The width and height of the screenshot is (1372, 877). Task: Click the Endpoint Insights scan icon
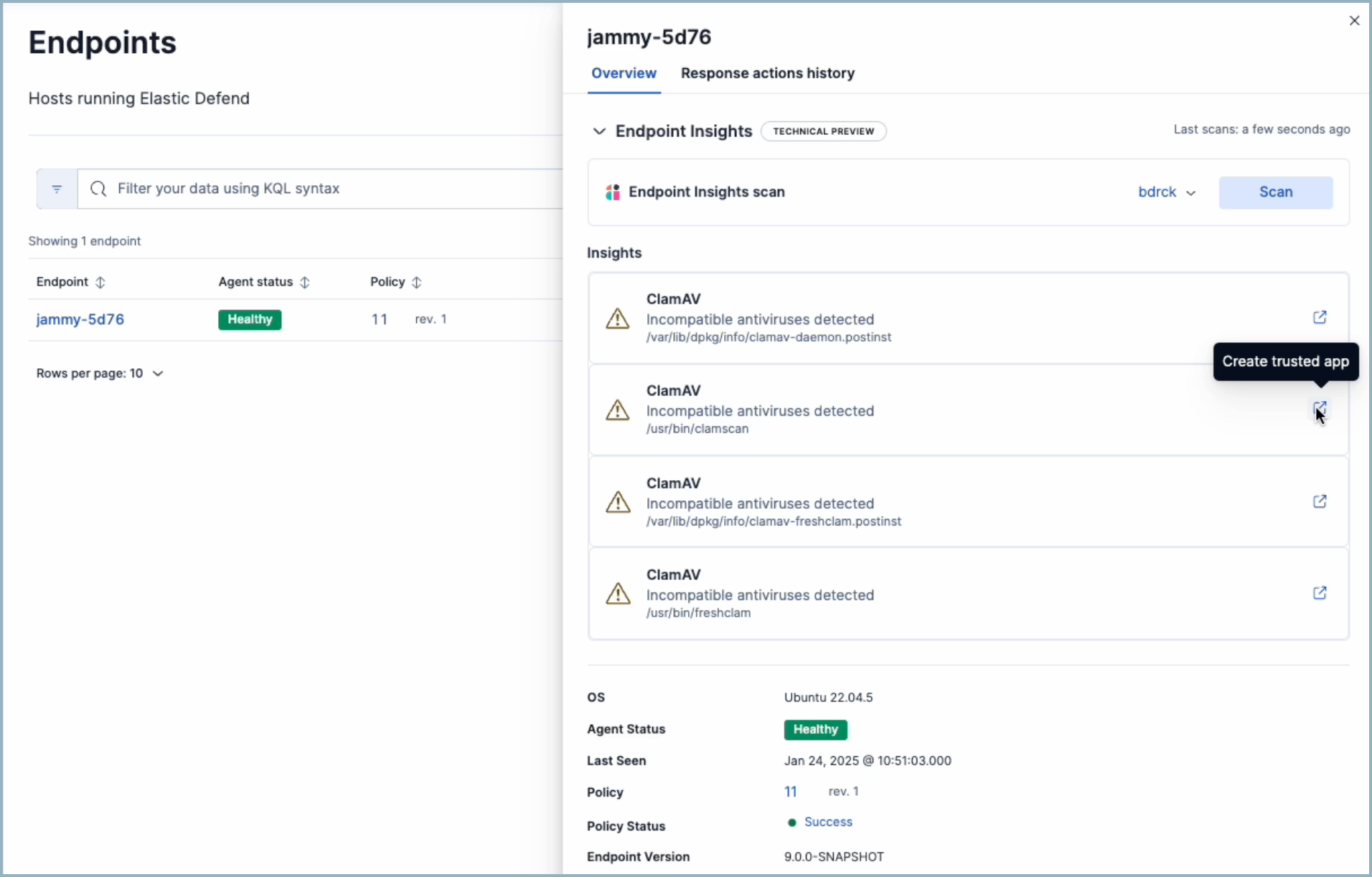(x=613, y=192)
